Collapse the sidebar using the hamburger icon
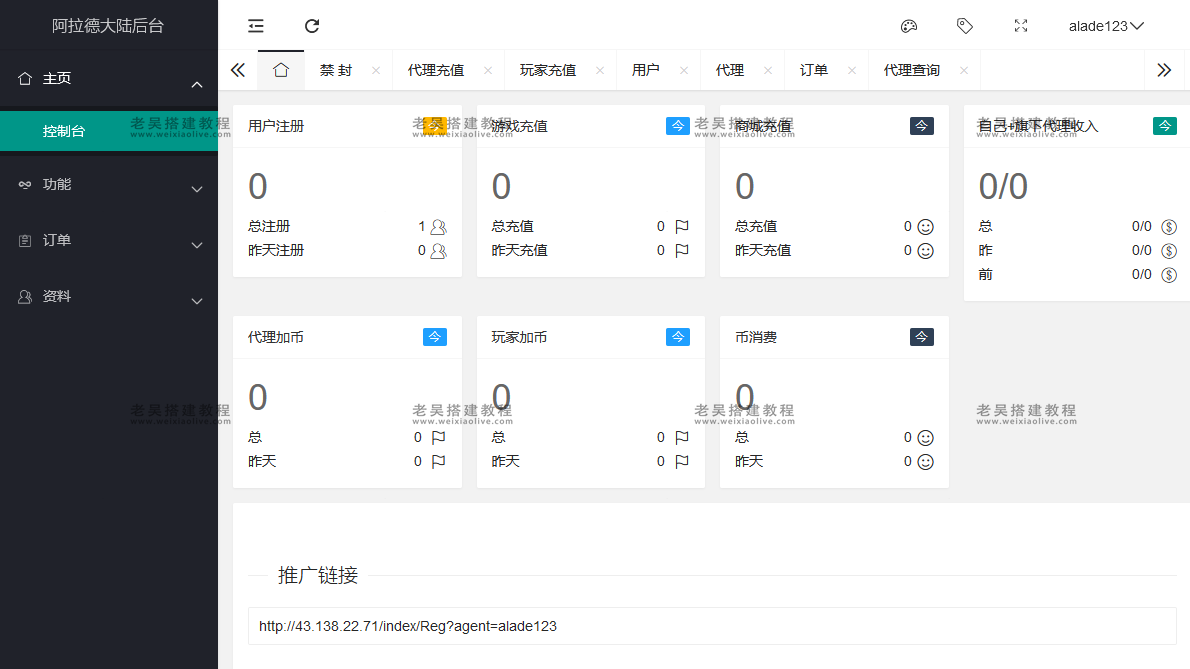This screenshot has height=669, width=1190. (x=255, y=25)
